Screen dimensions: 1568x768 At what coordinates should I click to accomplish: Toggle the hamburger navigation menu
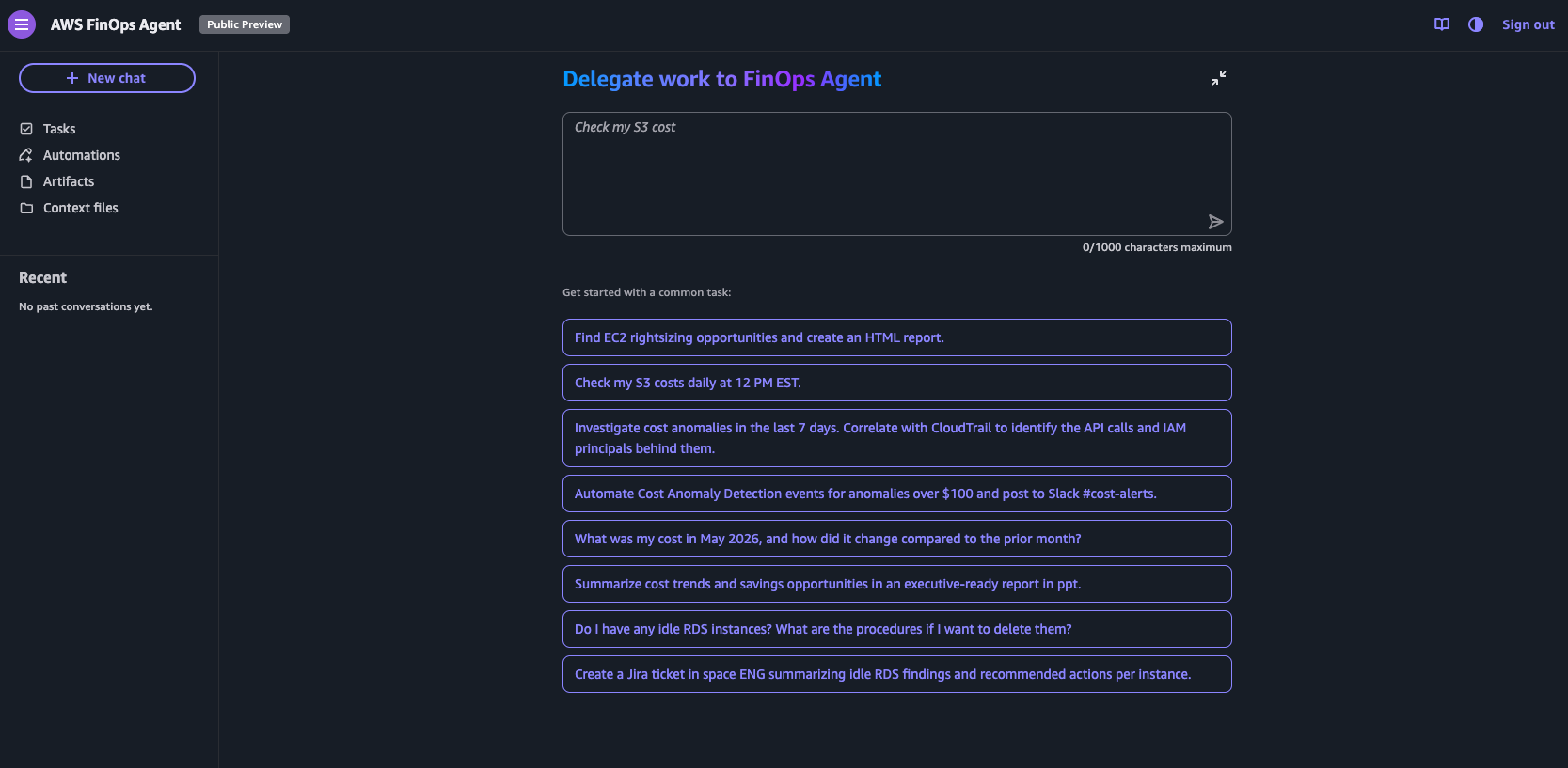tap(22, 24)
